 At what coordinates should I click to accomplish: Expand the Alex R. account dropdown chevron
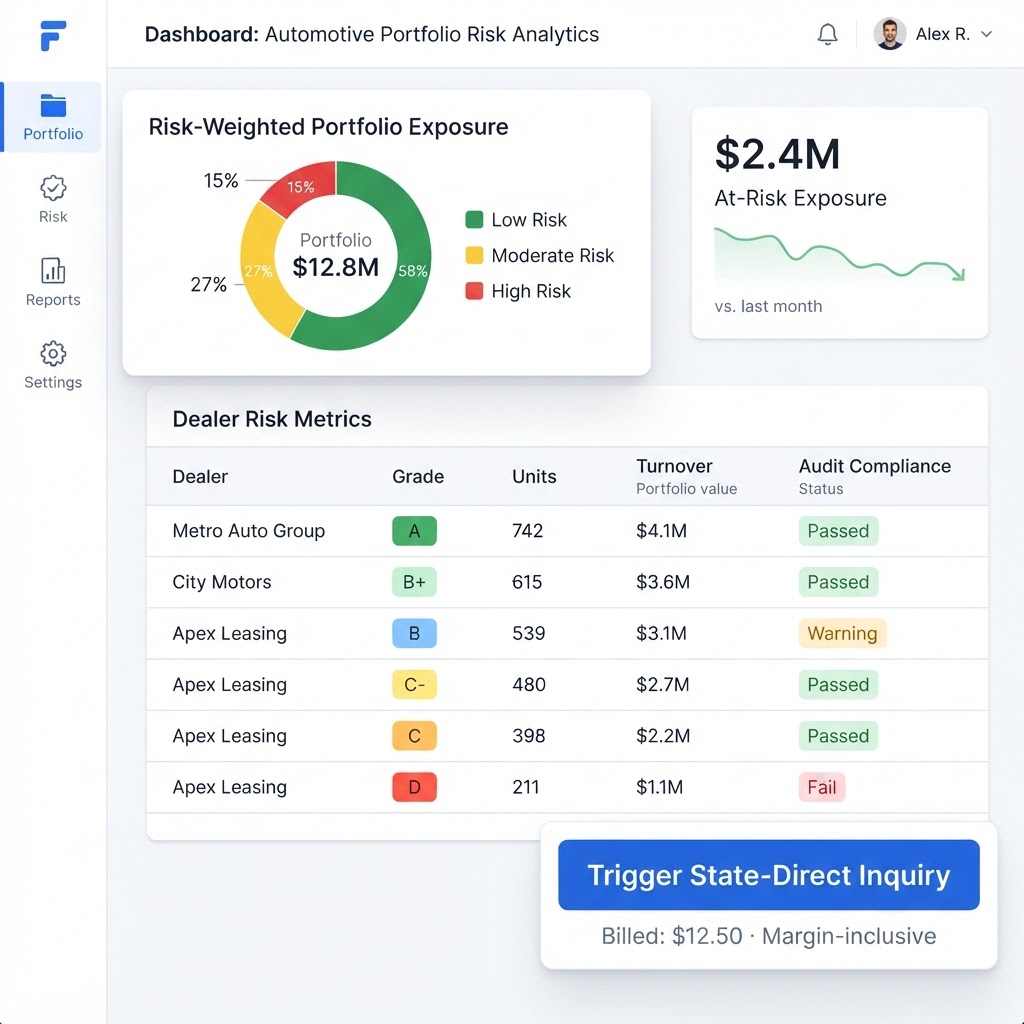coord(986,34)
